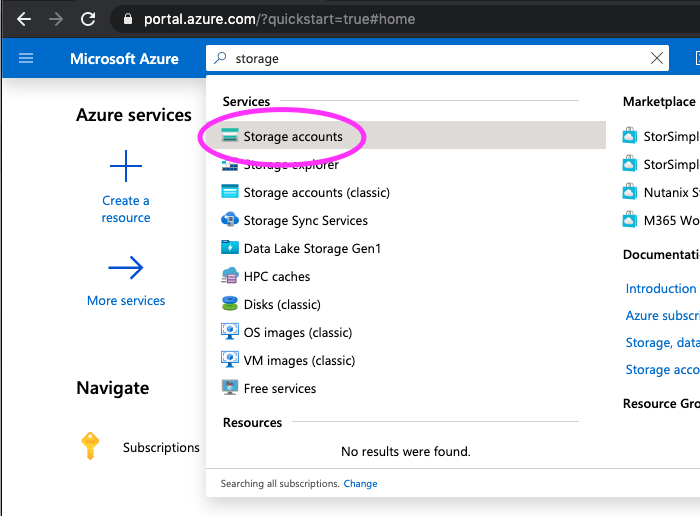Open 'Storage acco...' documentation link
This screenshot has width=700, height=516.
pyautogui.click(x=662, y=370)
